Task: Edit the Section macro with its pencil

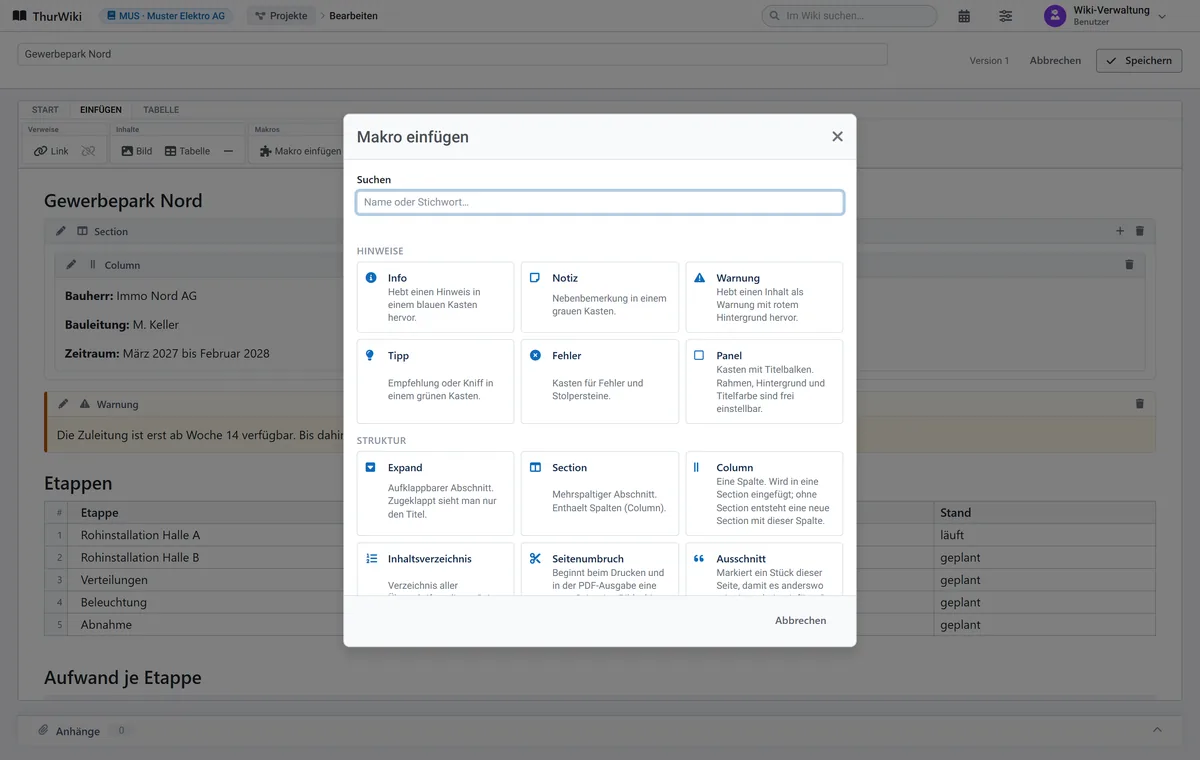Action: [x=61, y=231]
